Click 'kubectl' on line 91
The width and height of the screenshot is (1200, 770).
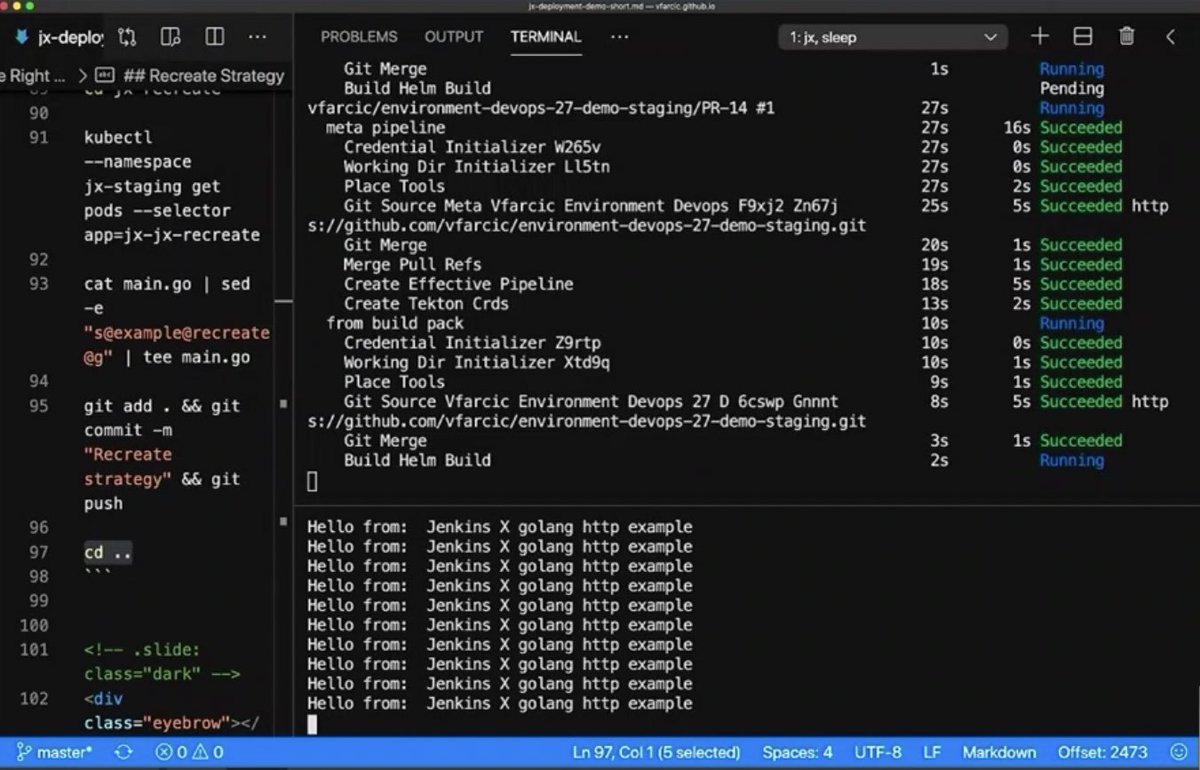[x=118, y=137]
